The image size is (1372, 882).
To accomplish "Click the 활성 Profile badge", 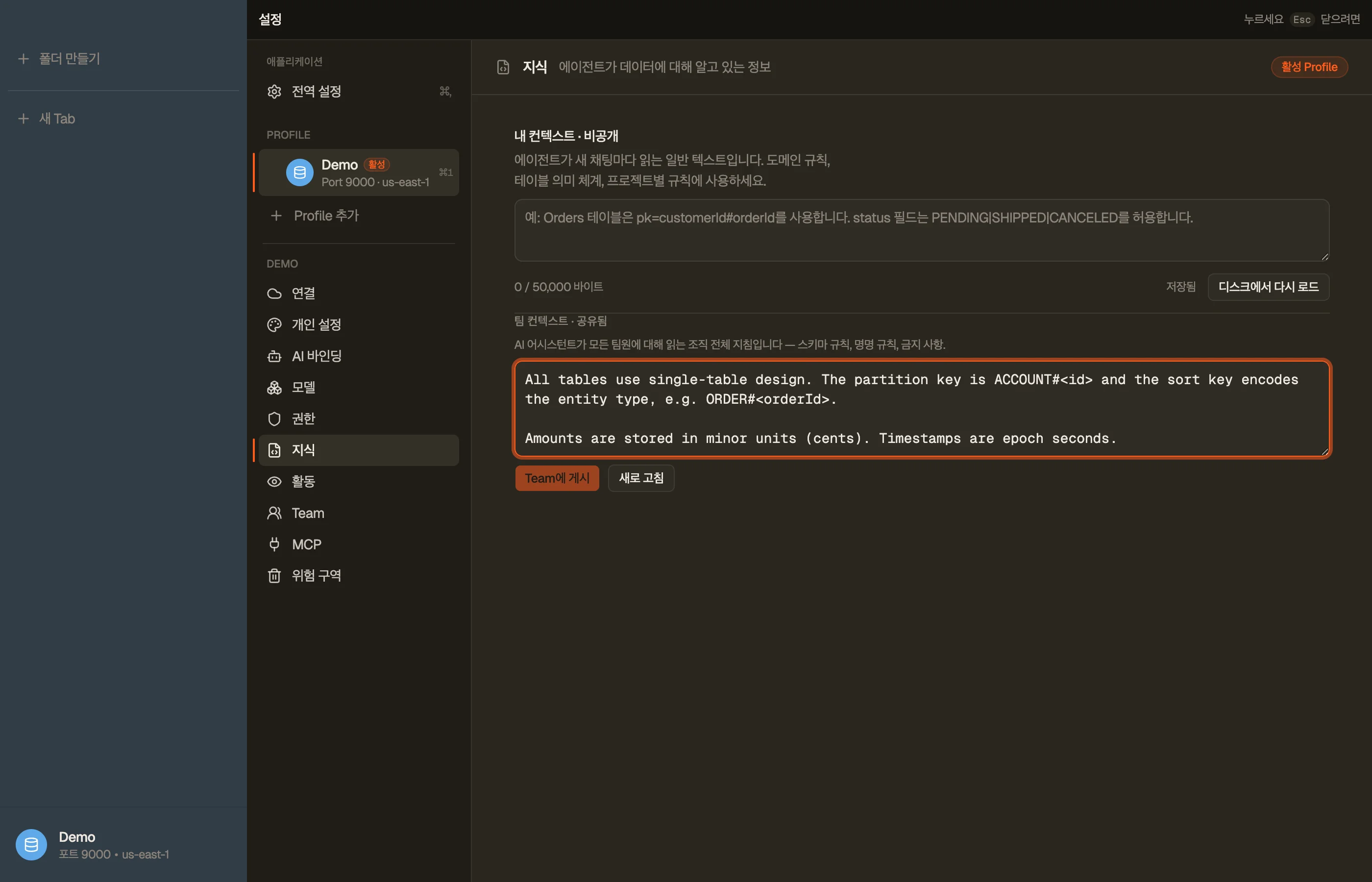I will point(1310,67).
